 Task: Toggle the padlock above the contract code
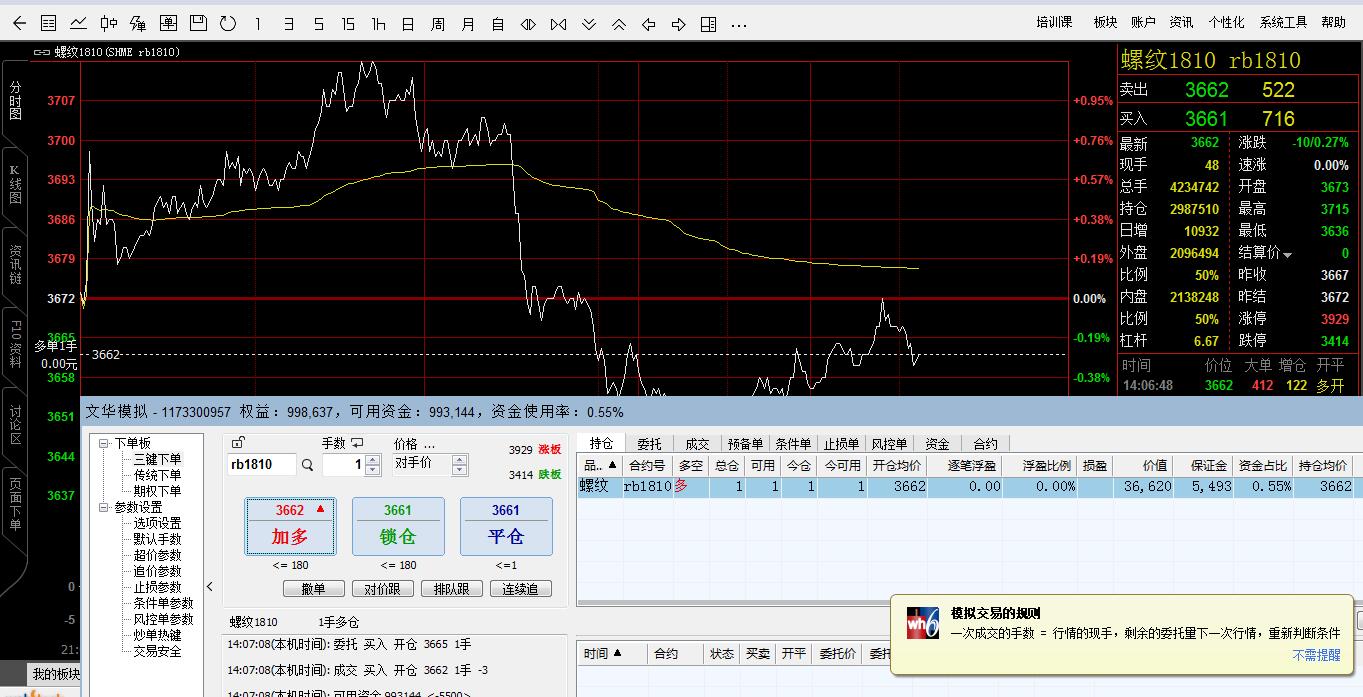[237, 443]
